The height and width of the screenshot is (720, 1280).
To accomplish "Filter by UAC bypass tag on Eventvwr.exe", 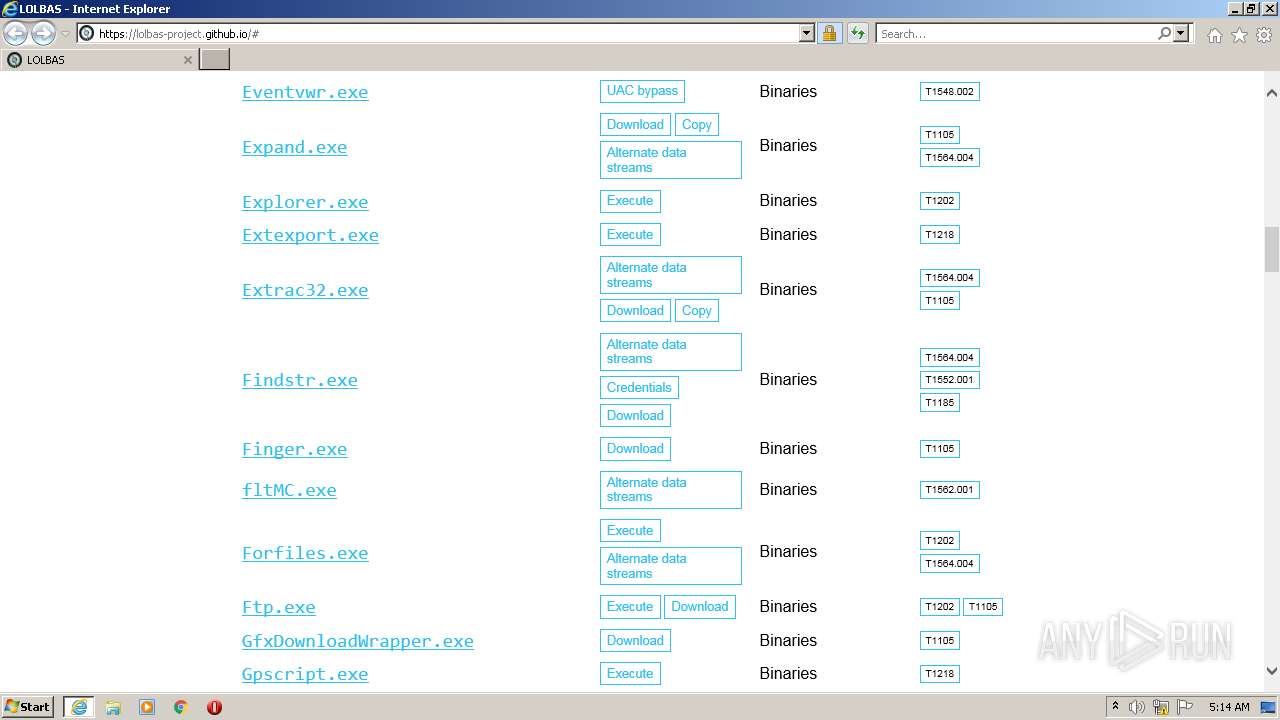I will click(642, 91).
